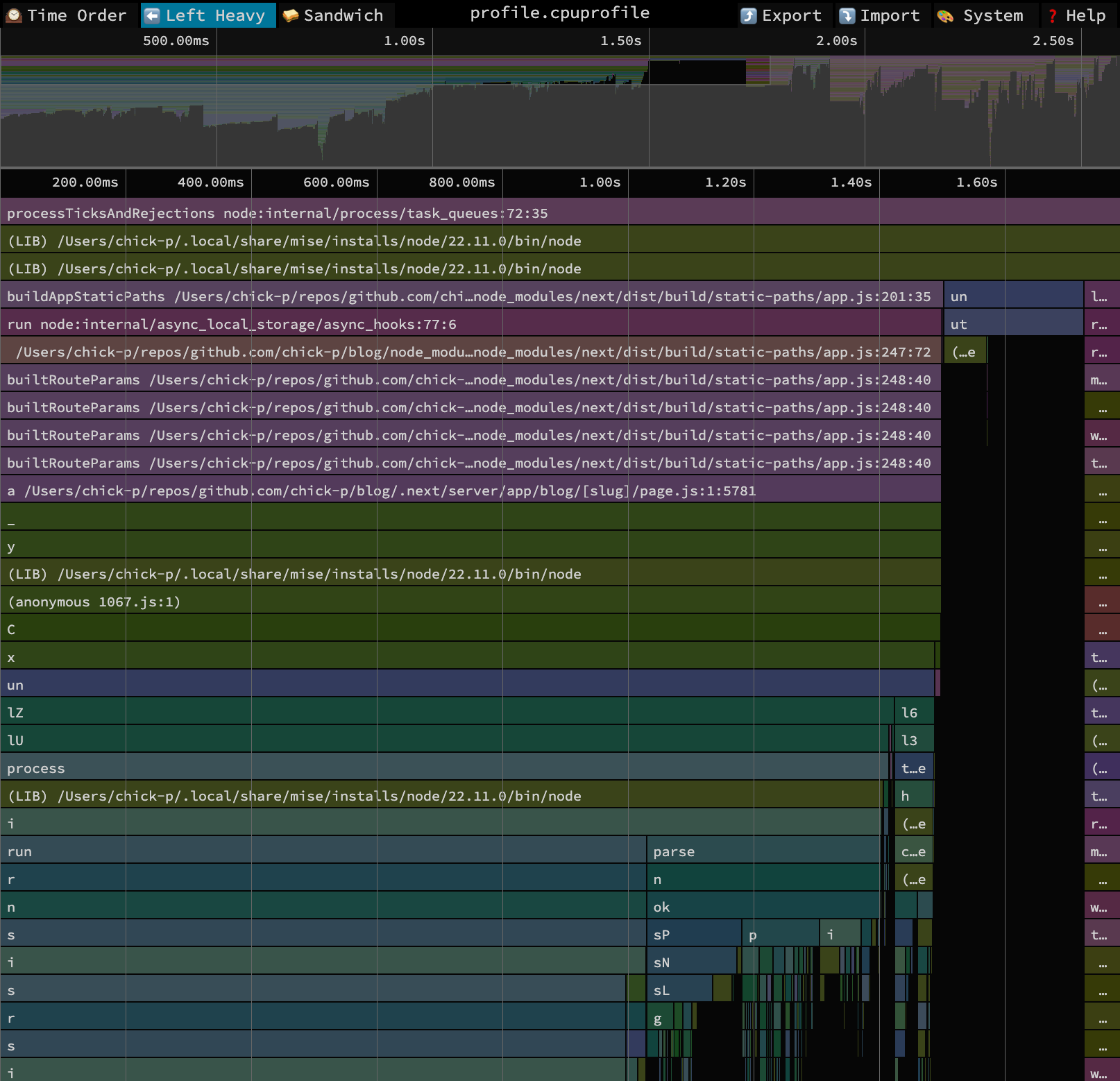Select the 'C' frame row
This screenshot has height=1081, width=1120.
470,628
